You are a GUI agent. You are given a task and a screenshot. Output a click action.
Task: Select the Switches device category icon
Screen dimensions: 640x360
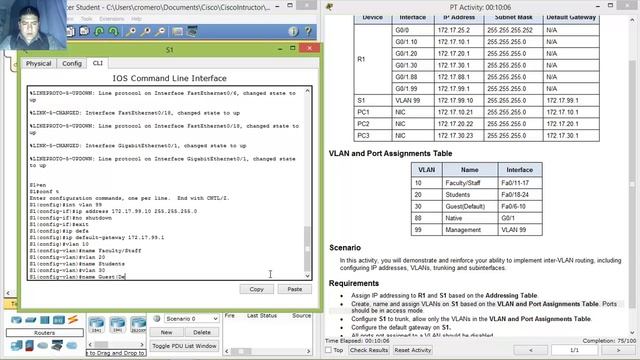coord(31,320)
